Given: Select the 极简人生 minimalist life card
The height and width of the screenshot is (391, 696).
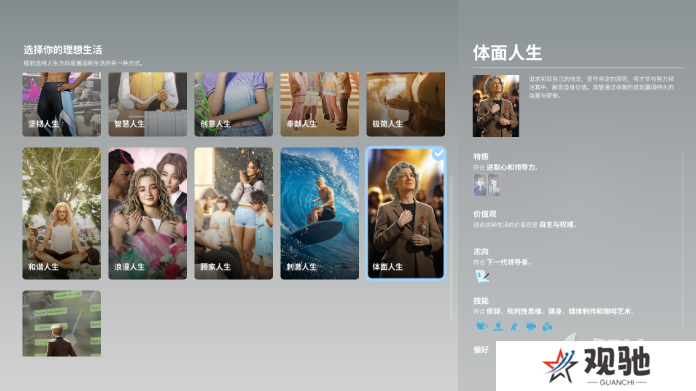Looking at the screenshot, I should pos(406,104).
